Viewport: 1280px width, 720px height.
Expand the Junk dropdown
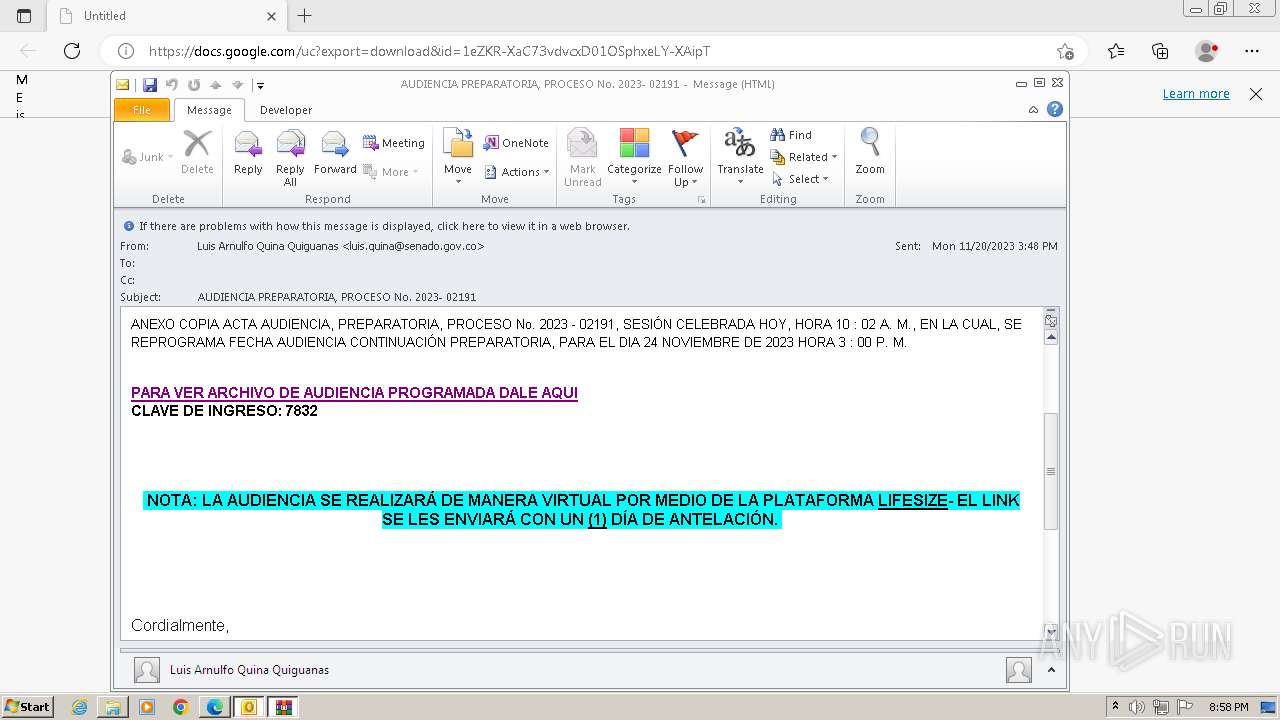(x=148, y=157)
